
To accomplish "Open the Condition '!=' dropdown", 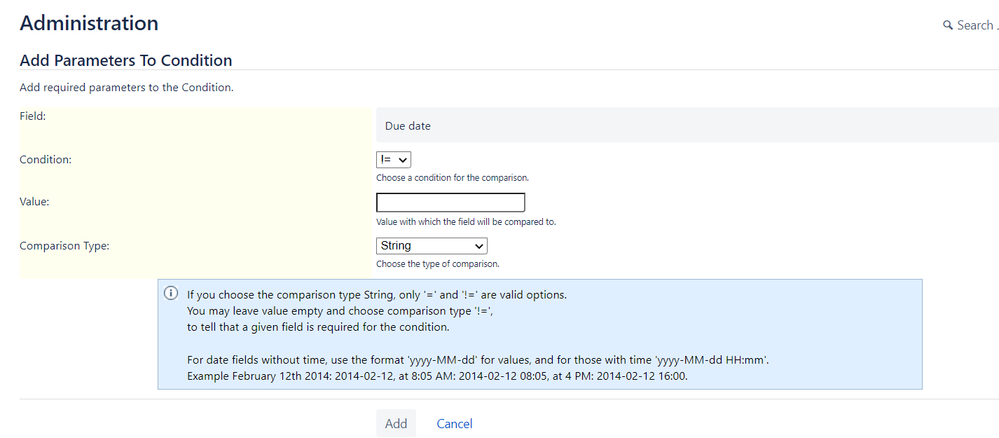I will tap(393, 159).
